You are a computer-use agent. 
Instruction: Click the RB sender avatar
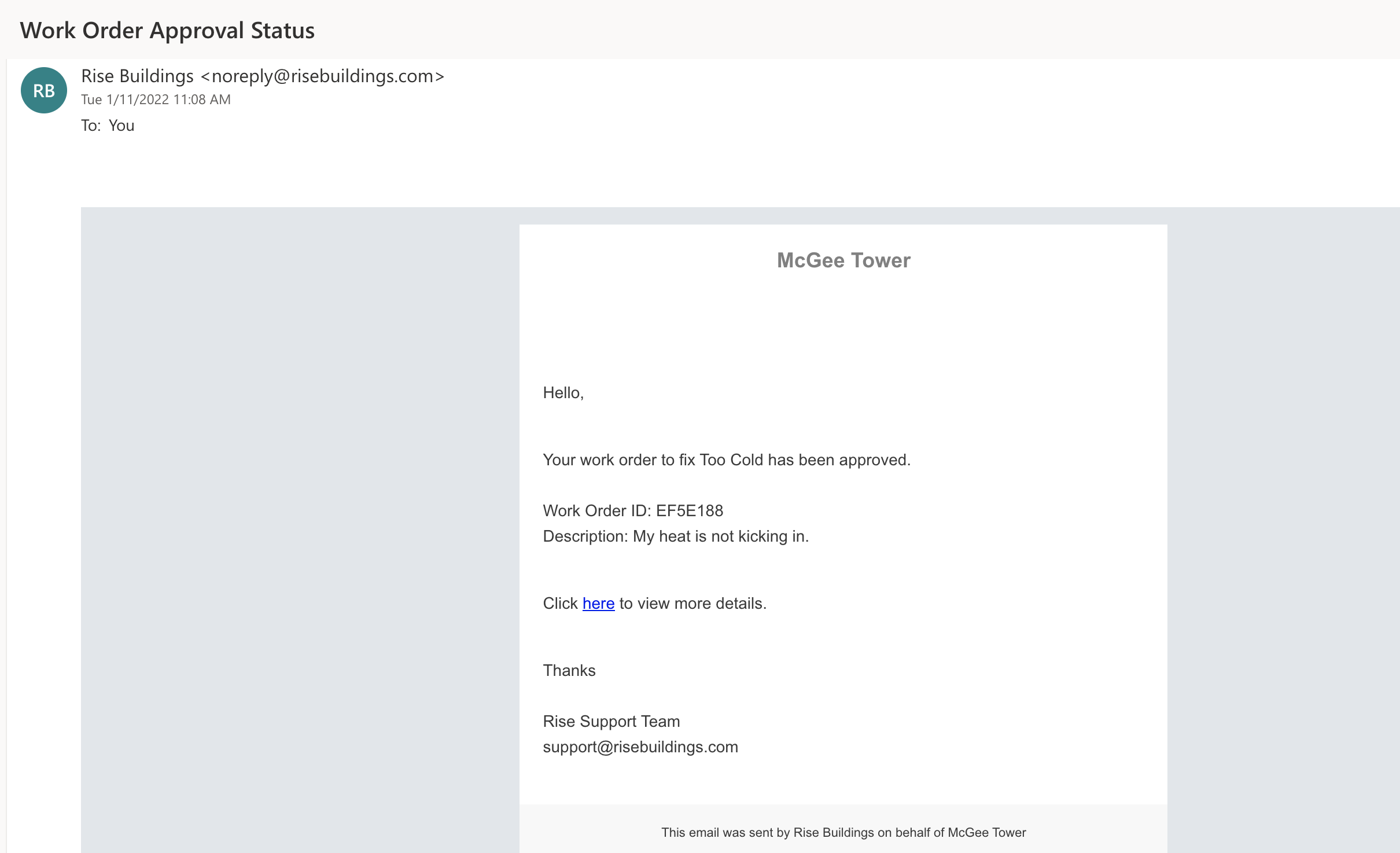coord(44,90)
